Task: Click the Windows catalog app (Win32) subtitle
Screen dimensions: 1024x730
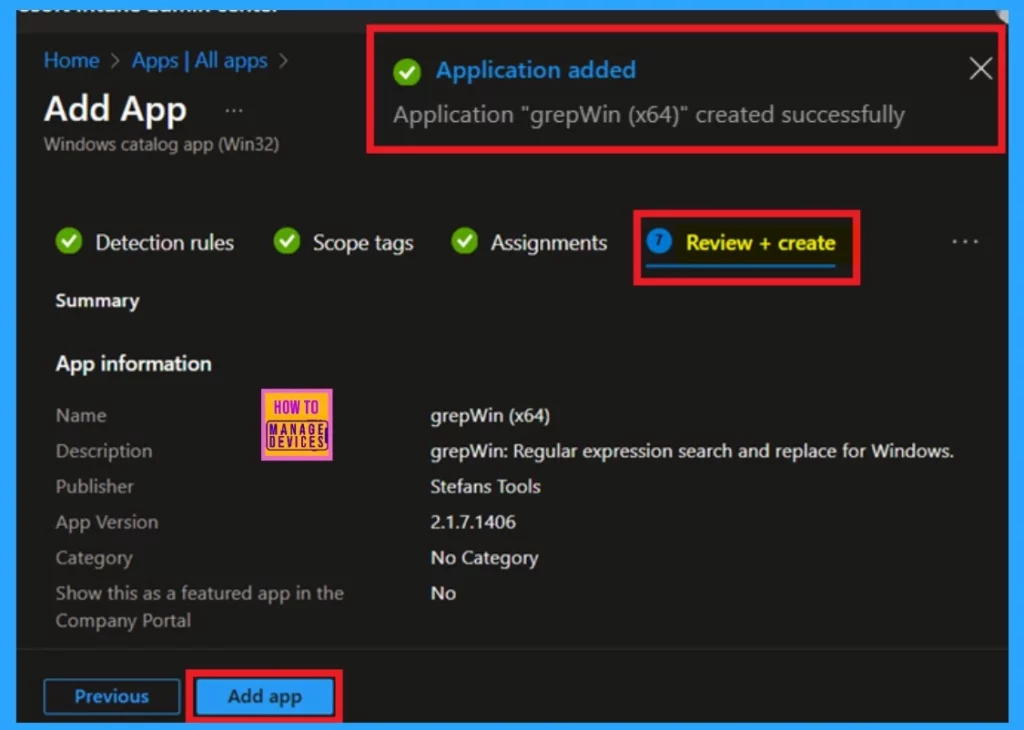Action: pyautogui.click(x=161, y=144)
